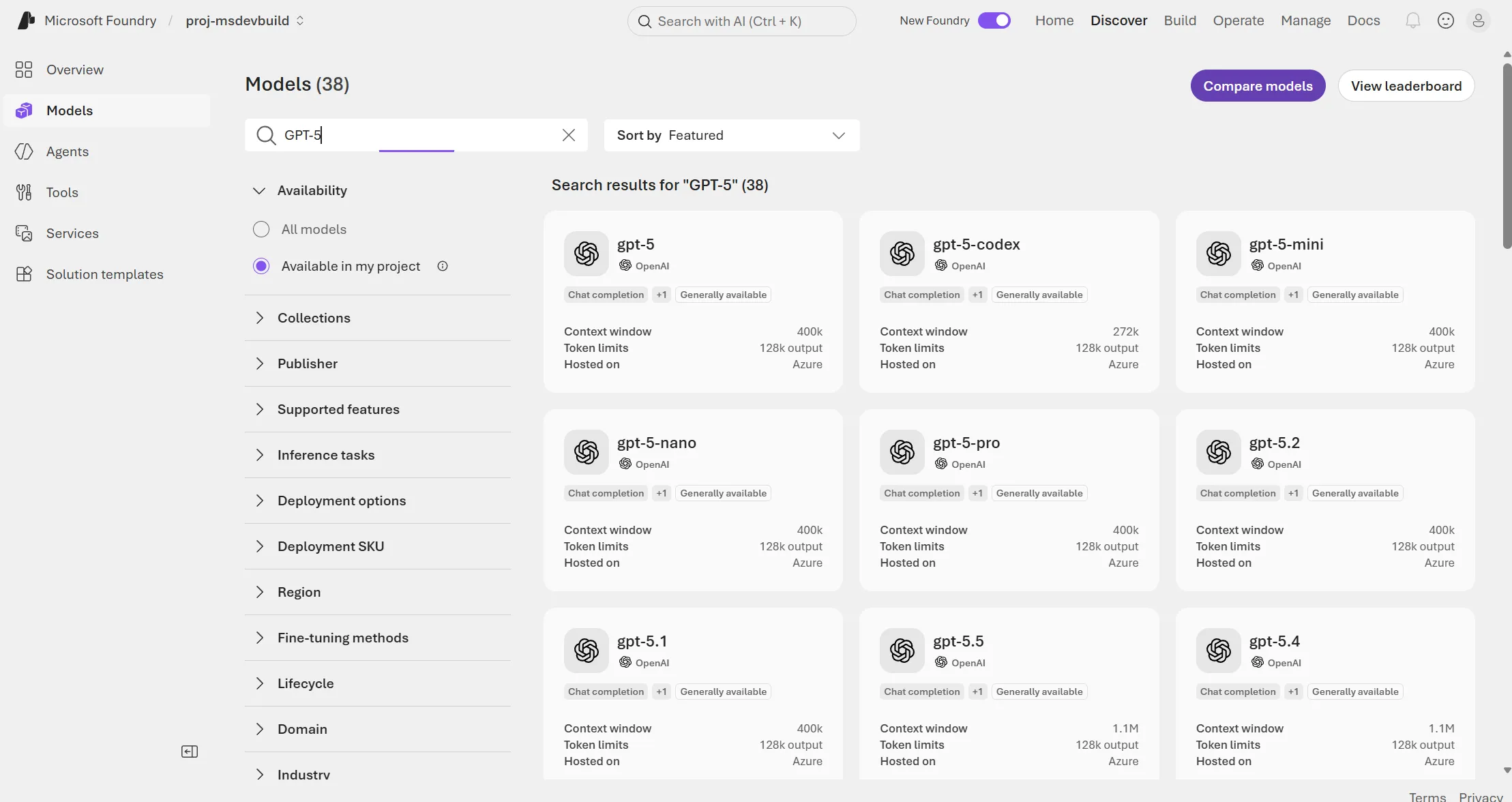This screenshot has height=802, width=1512.
Task: Open the Sort by Featured dropdown
Action: 732,135
